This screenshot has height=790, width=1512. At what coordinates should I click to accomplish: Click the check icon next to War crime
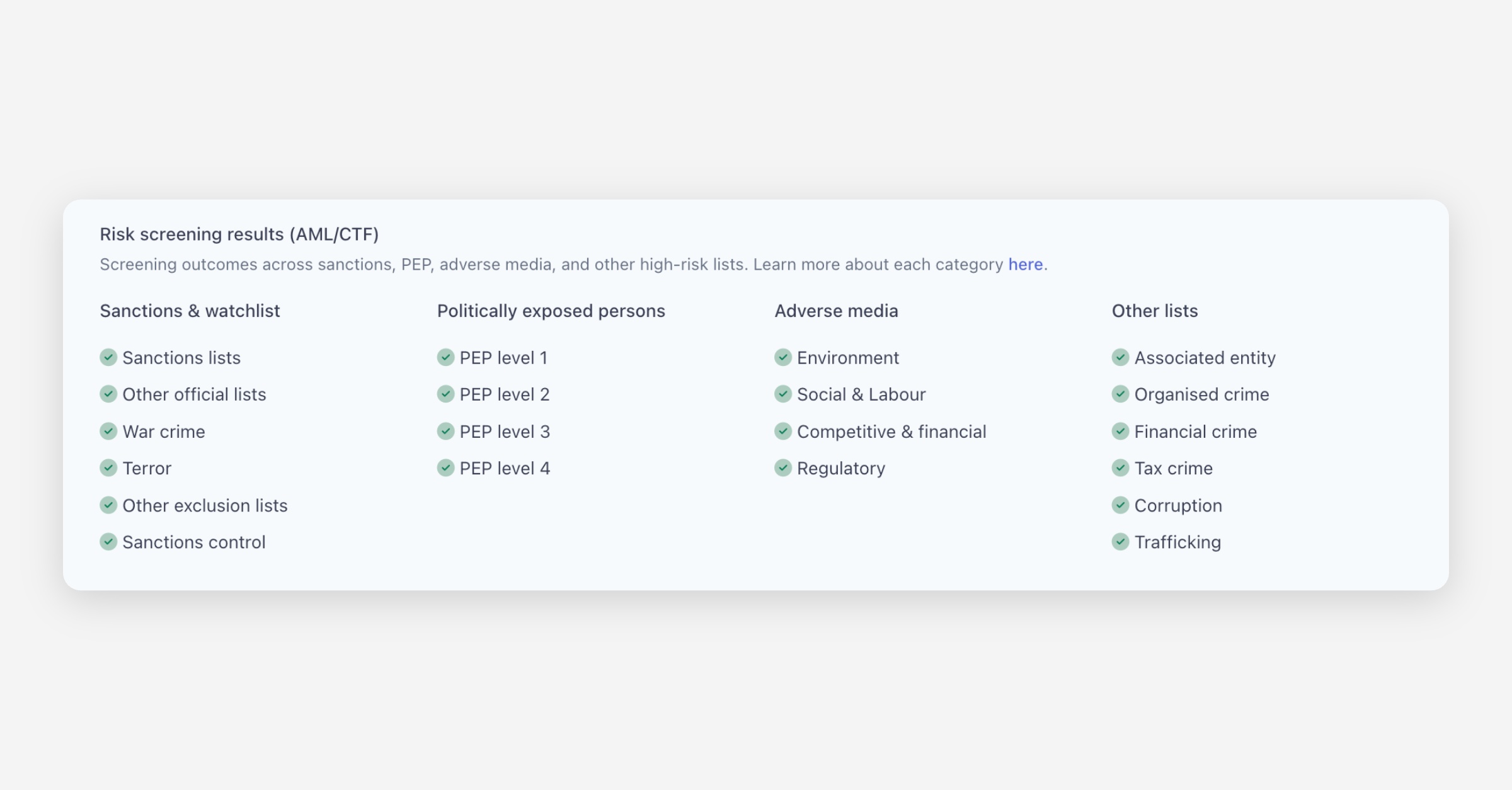click(108, 432)
